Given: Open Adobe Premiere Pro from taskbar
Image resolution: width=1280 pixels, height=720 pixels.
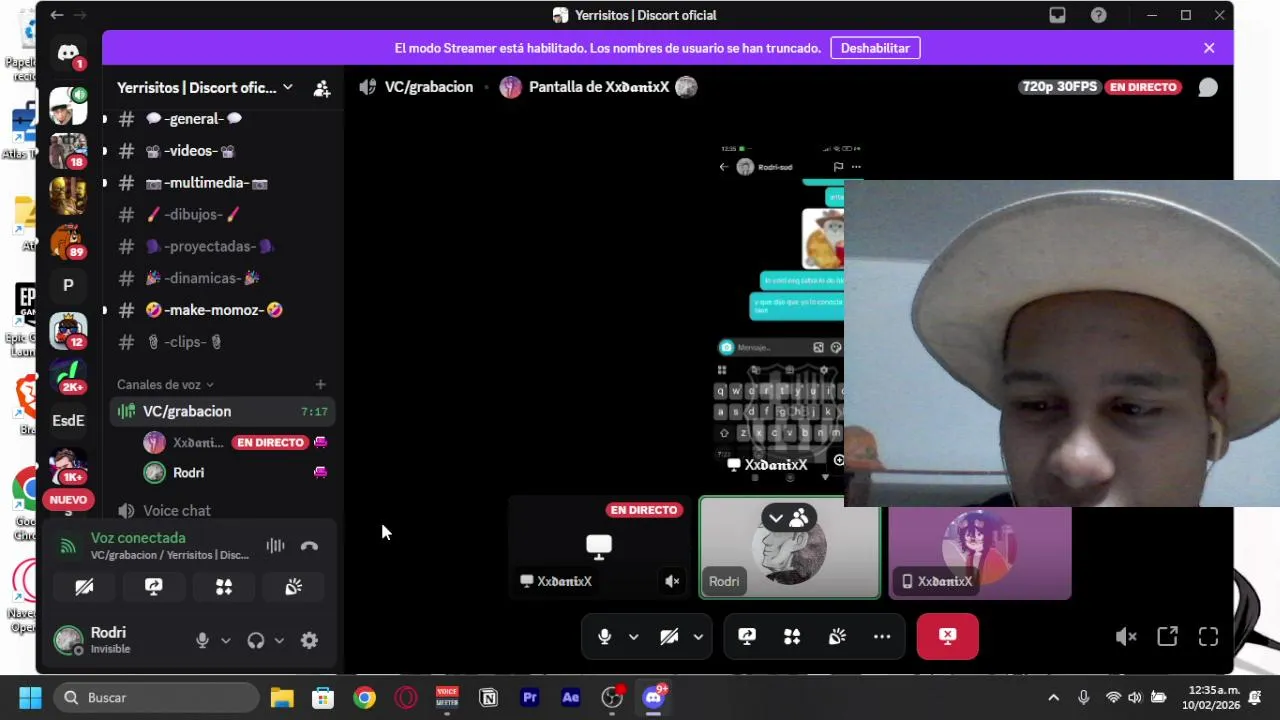Looking at the screenshot, I should (530, 698).
